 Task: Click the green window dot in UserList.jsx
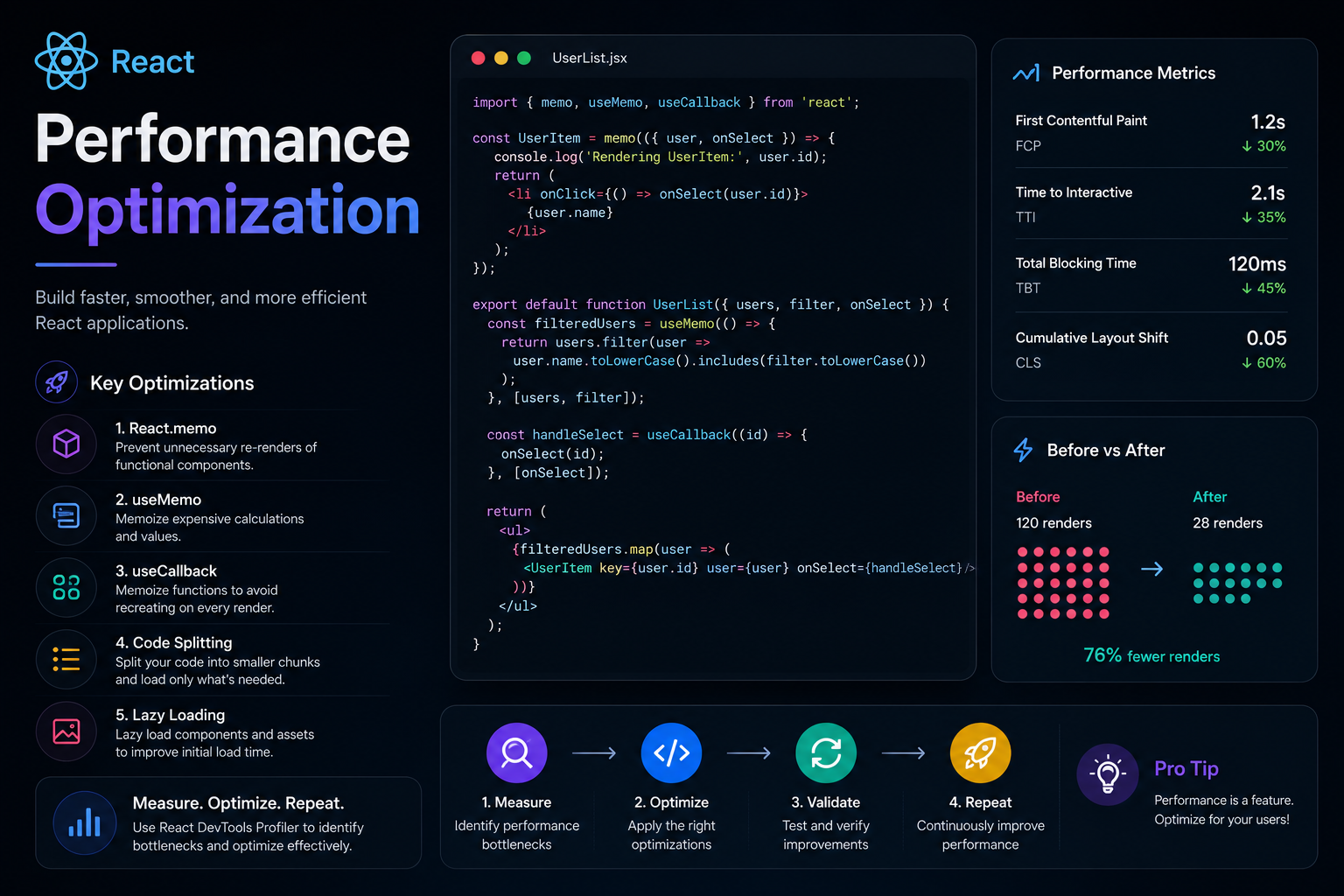[524, 58]
